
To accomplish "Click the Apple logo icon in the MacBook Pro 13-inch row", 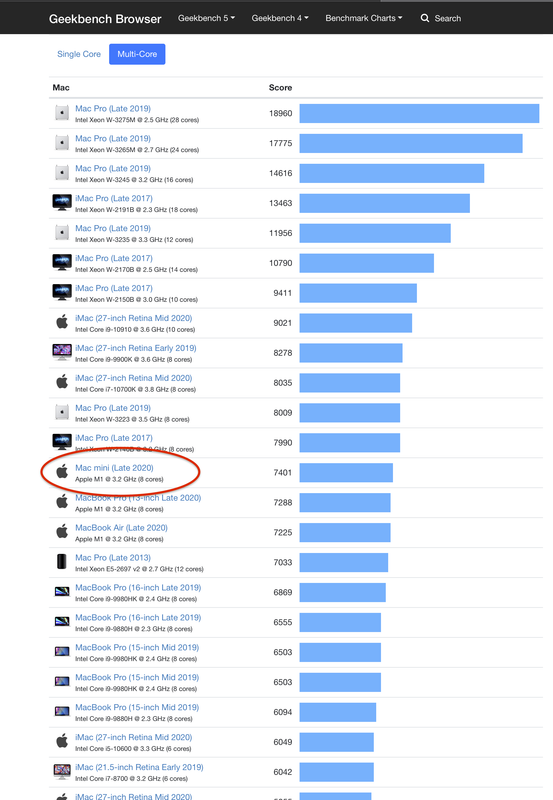I will click(x=62, y=502).
